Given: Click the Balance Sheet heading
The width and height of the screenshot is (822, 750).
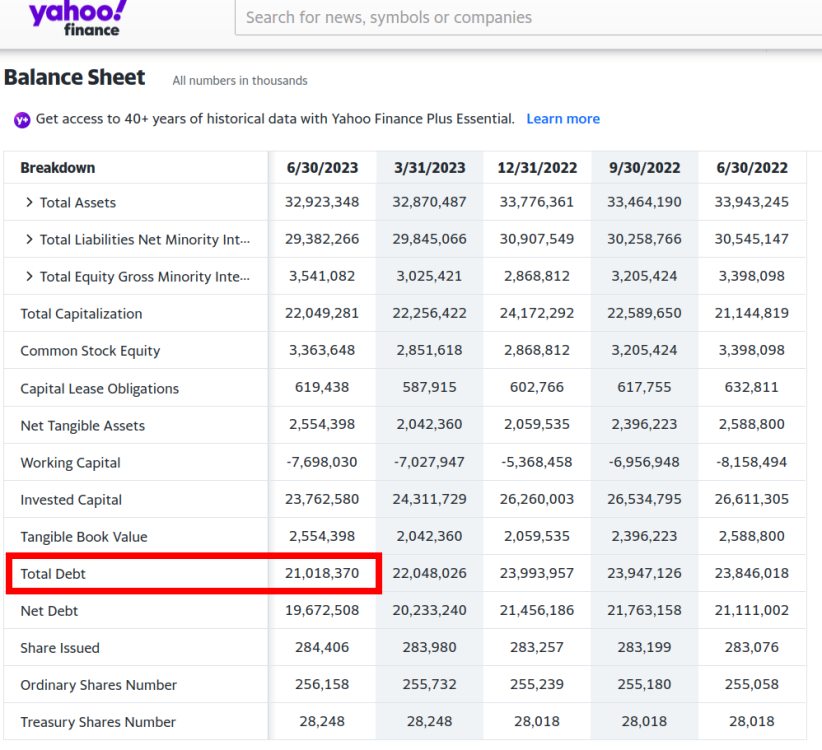Looking at the screenshot, I should 74,78.
